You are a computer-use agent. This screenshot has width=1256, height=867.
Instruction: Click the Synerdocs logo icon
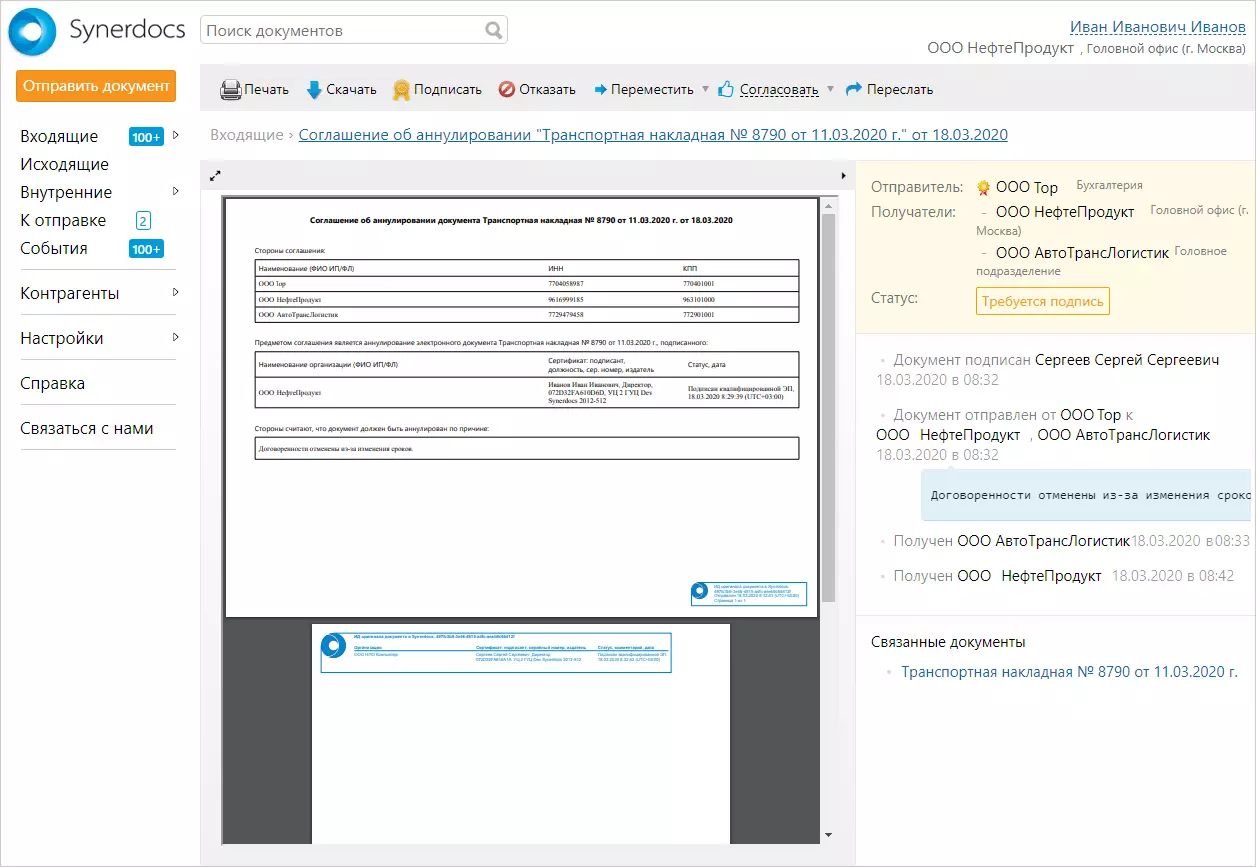(33, 31)
